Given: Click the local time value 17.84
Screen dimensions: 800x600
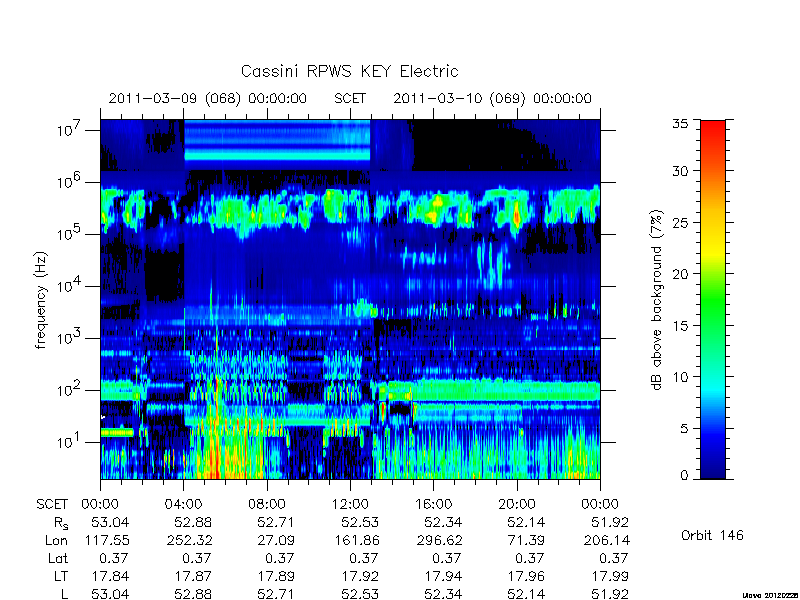Looking at the screenshot, I should click(x=110, y=576).
